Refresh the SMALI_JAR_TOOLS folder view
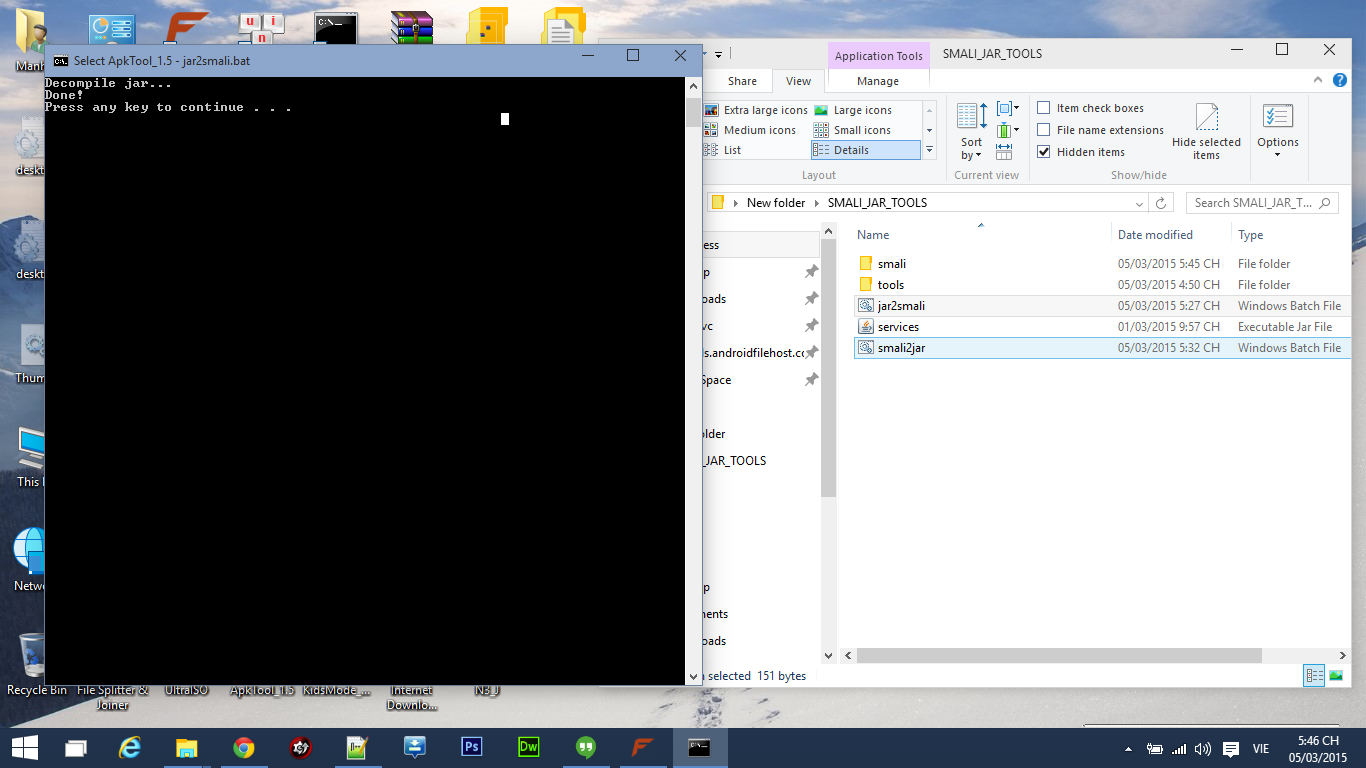 (1161, 203)
